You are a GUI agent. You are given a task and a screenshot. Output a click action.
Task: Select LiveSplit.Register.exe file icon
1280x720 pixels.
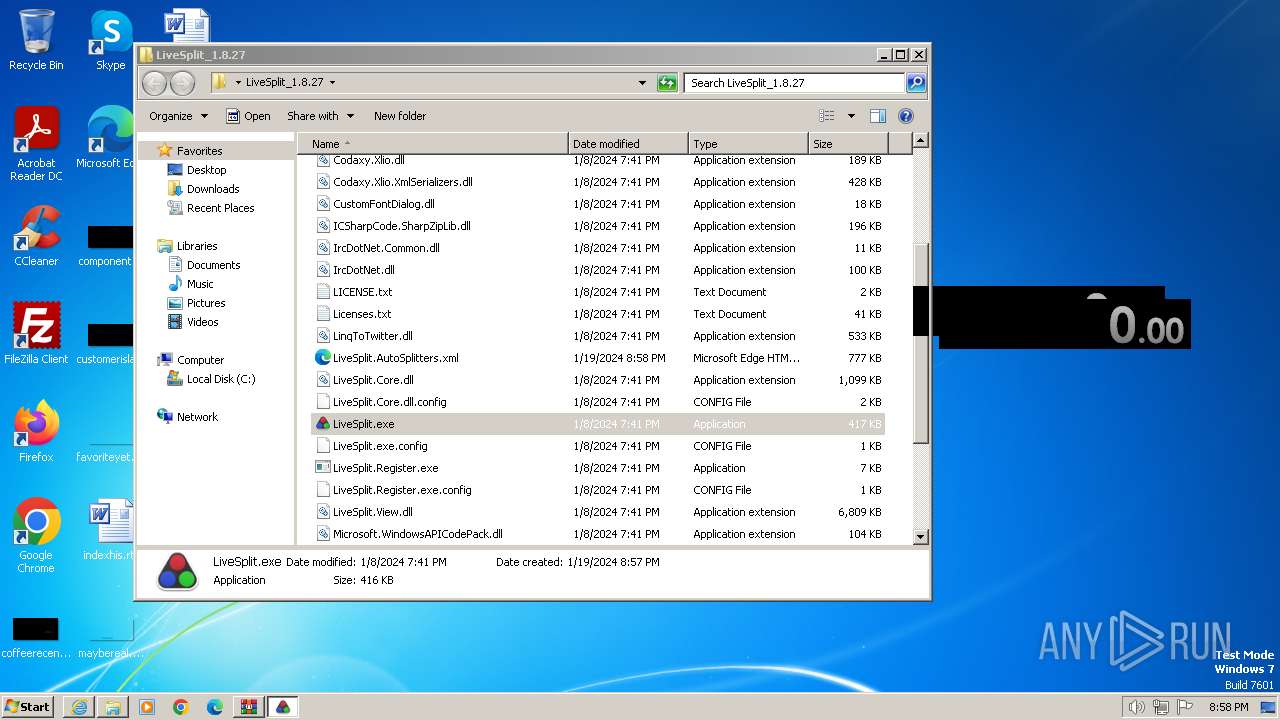(323, 468)
